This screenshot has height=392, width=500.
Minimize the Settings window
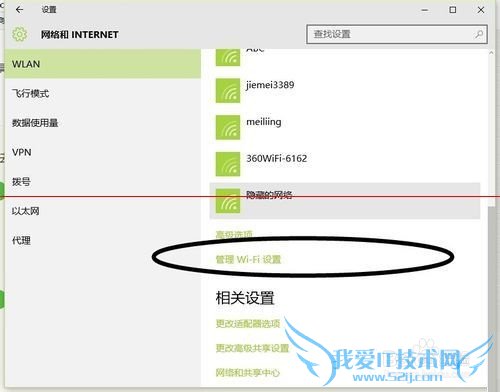[425, 10]
